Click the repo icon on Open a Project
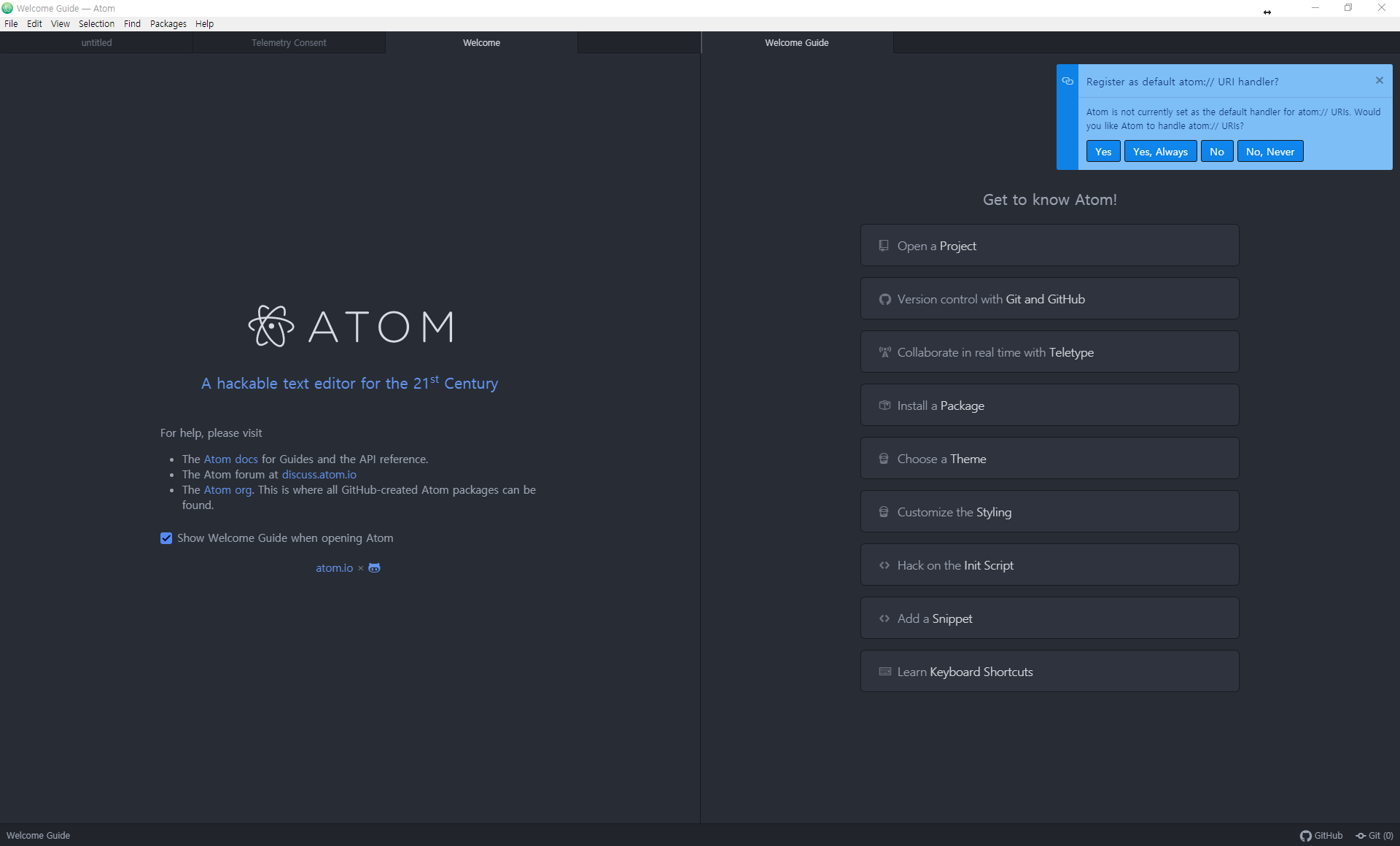 point(884,246)
